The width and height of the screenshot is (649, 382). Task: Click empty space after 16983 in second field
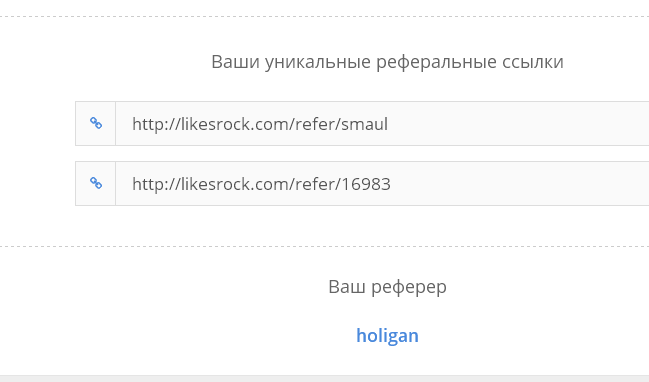517,184
